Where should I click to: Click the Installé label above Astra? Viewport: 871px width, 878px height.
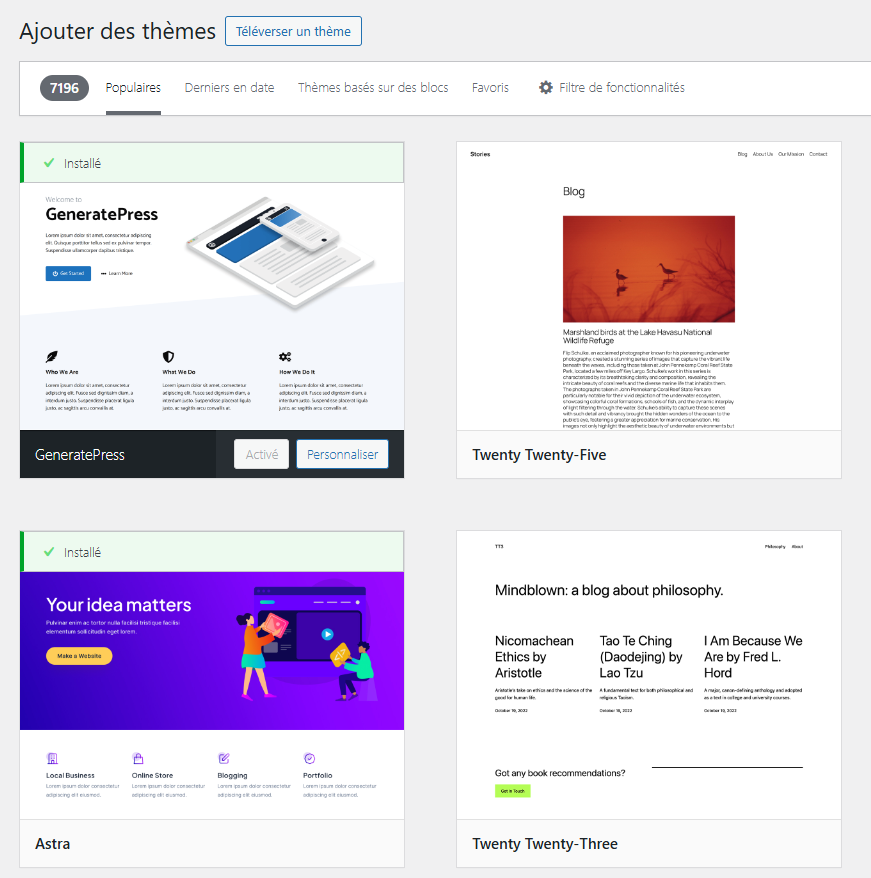coord(82,553)
